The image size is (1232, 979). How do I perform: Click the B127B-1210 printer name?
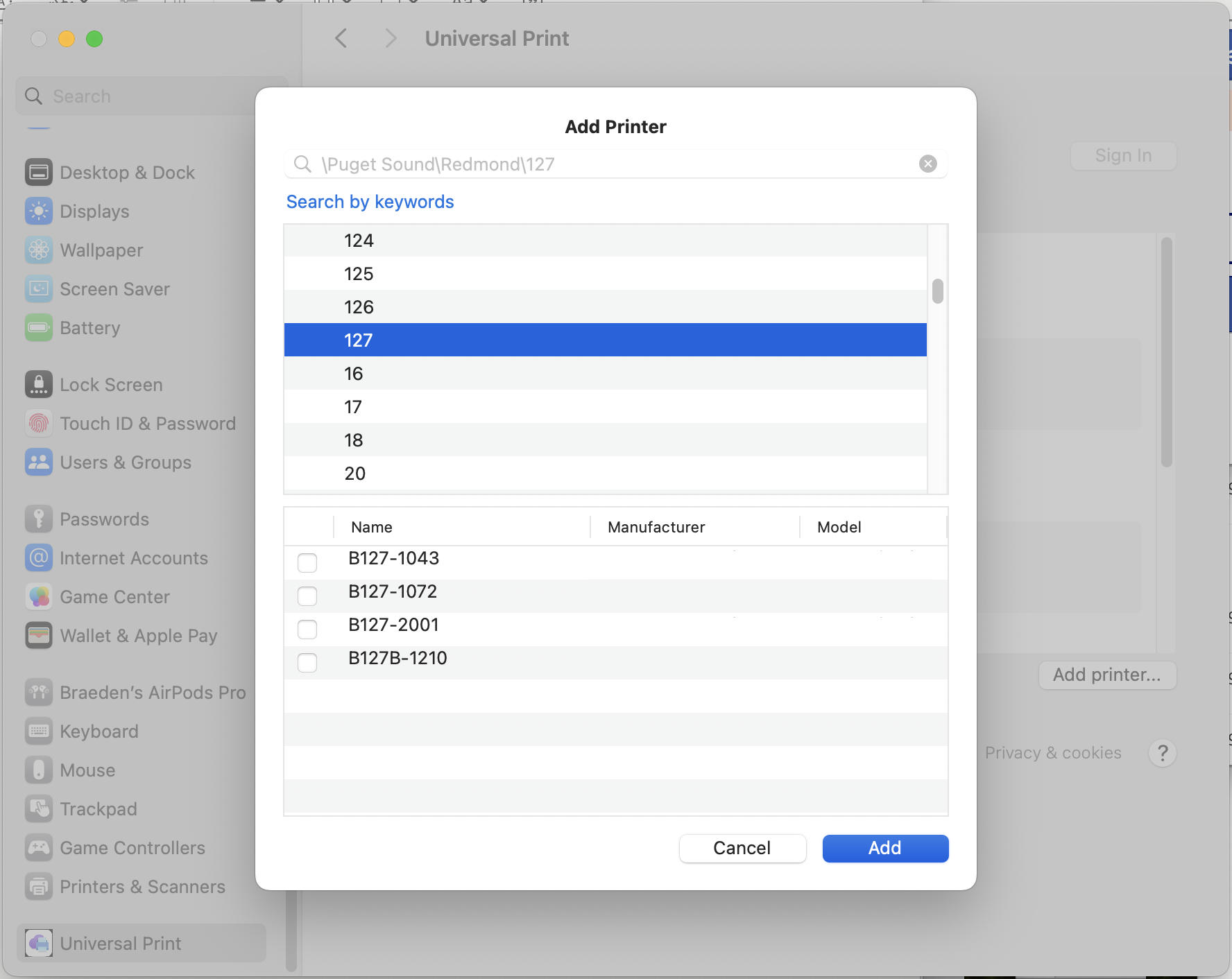(x=397, y=658)
